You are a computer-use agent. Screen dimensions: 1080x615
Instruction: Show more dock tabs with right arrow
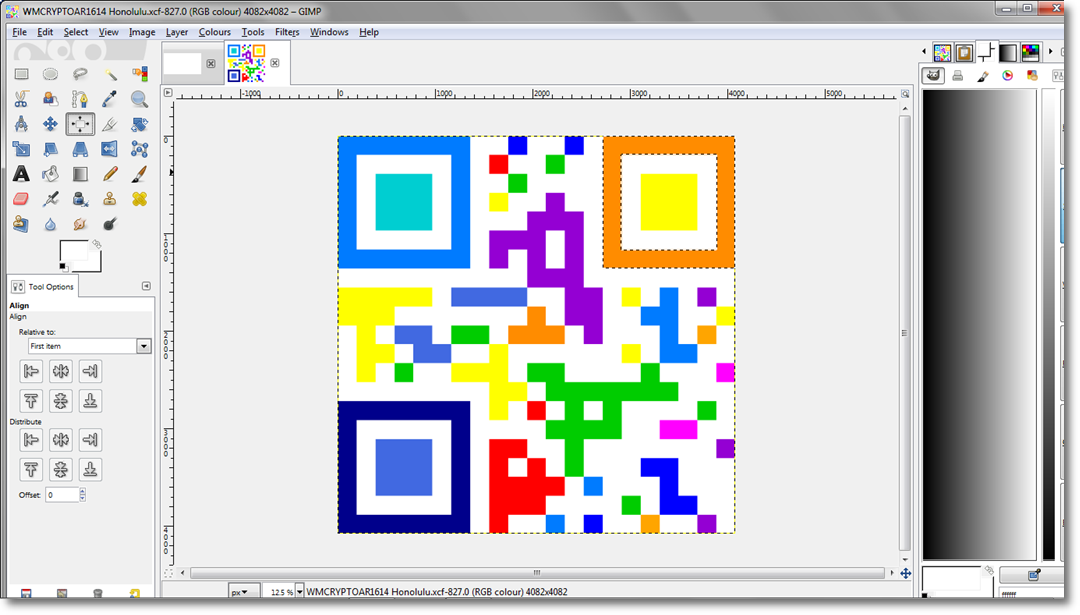(x=1050, y=52)
